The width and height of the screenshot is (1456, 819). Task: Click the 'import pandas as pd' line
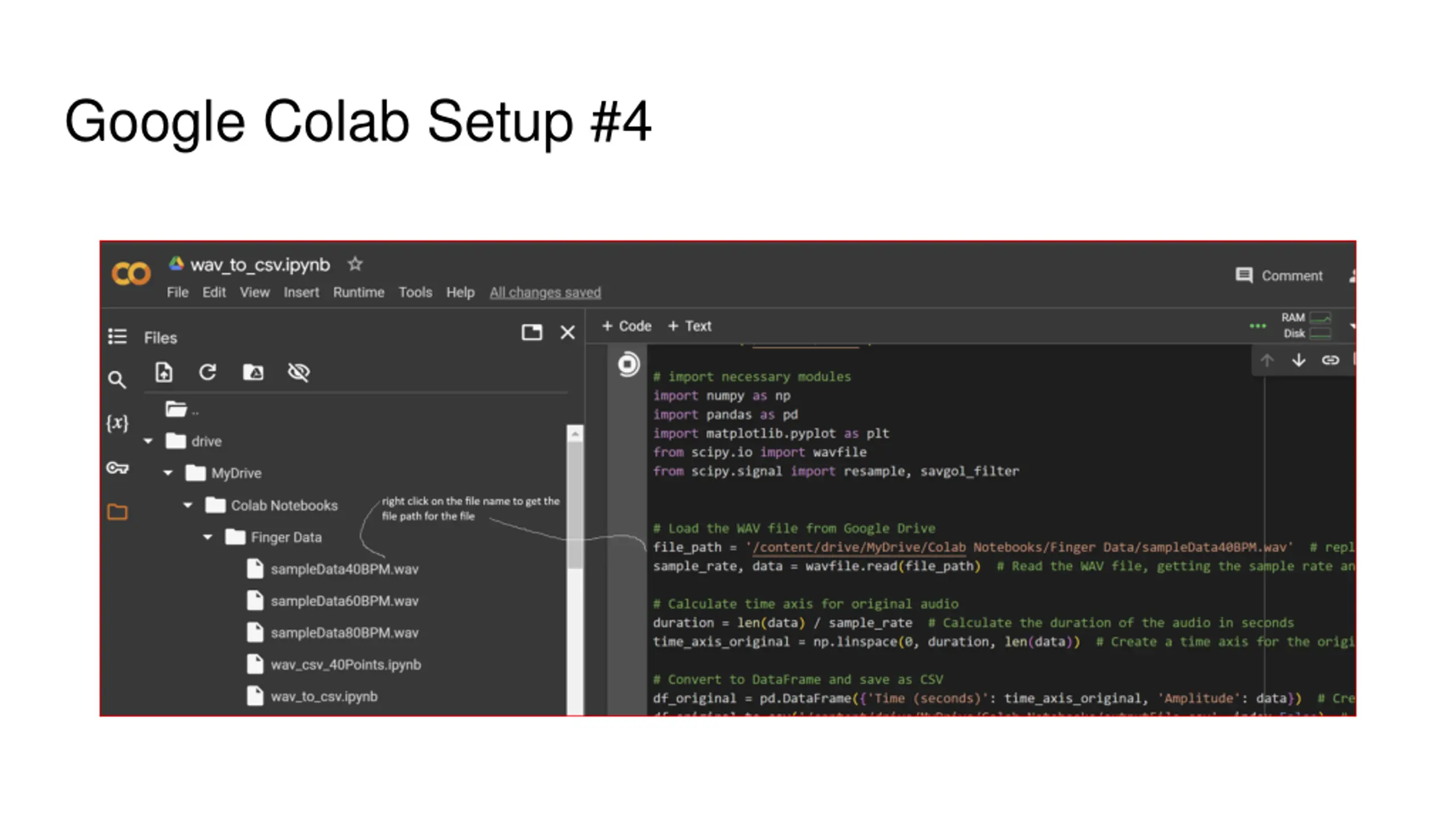point(725,414)
